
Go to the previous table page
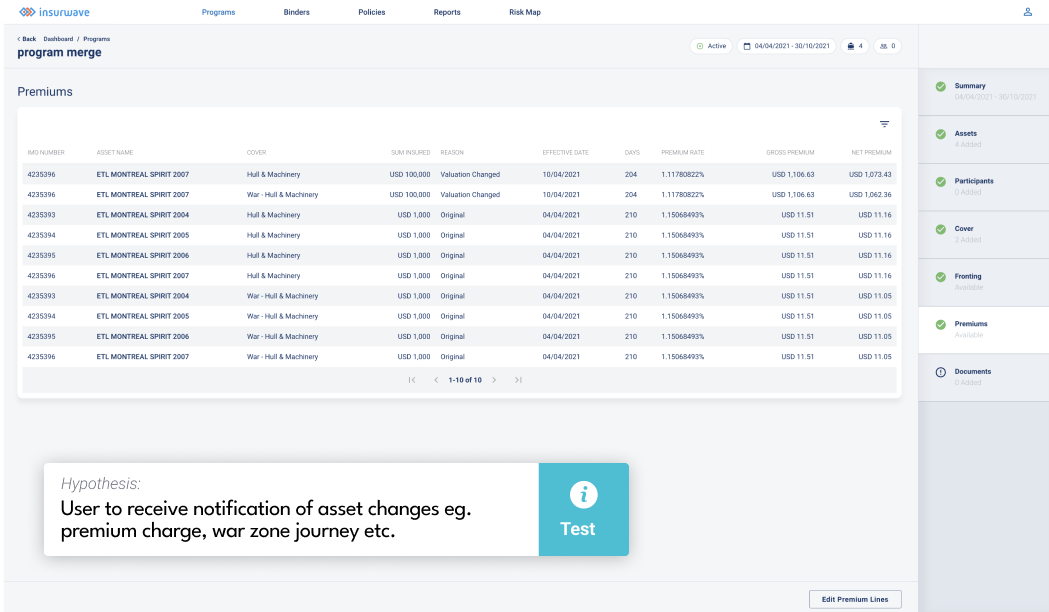coord(436,380)
